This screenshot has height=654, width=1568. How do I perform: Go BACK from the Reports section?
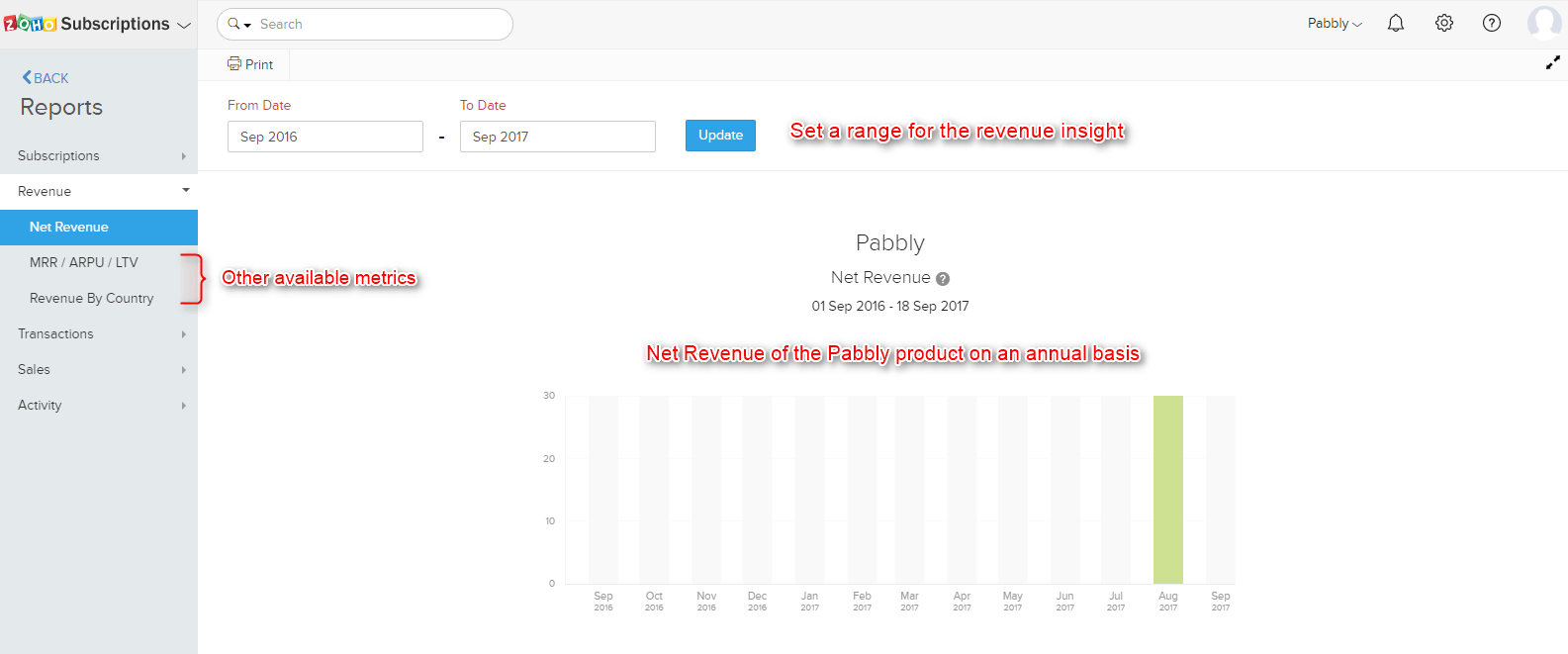coord(46,78)
